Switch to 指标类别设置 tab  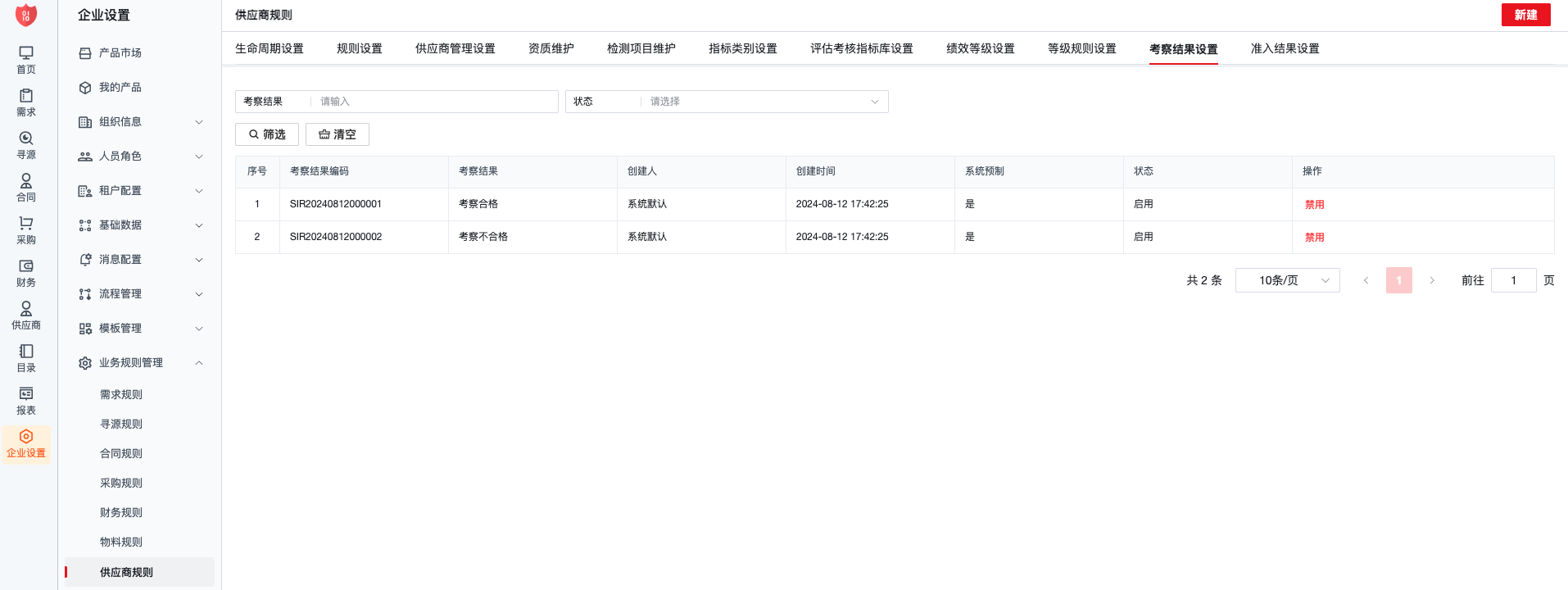click(743, 48)
